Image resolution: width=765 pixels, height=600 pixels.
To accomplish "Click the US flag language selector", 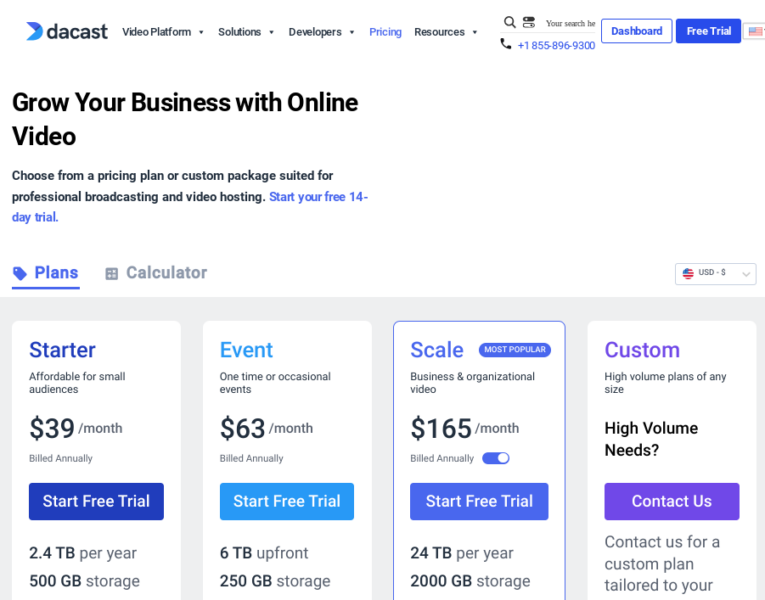I will click(755, 31).
